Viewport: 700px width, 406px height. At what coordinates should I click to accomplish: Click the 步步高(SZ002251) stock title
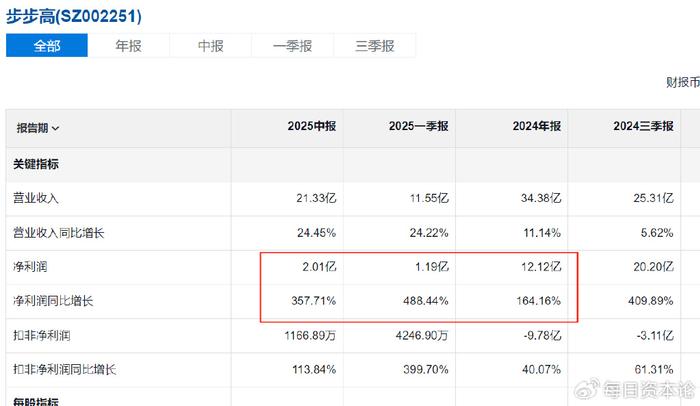[x=74, y=17]
